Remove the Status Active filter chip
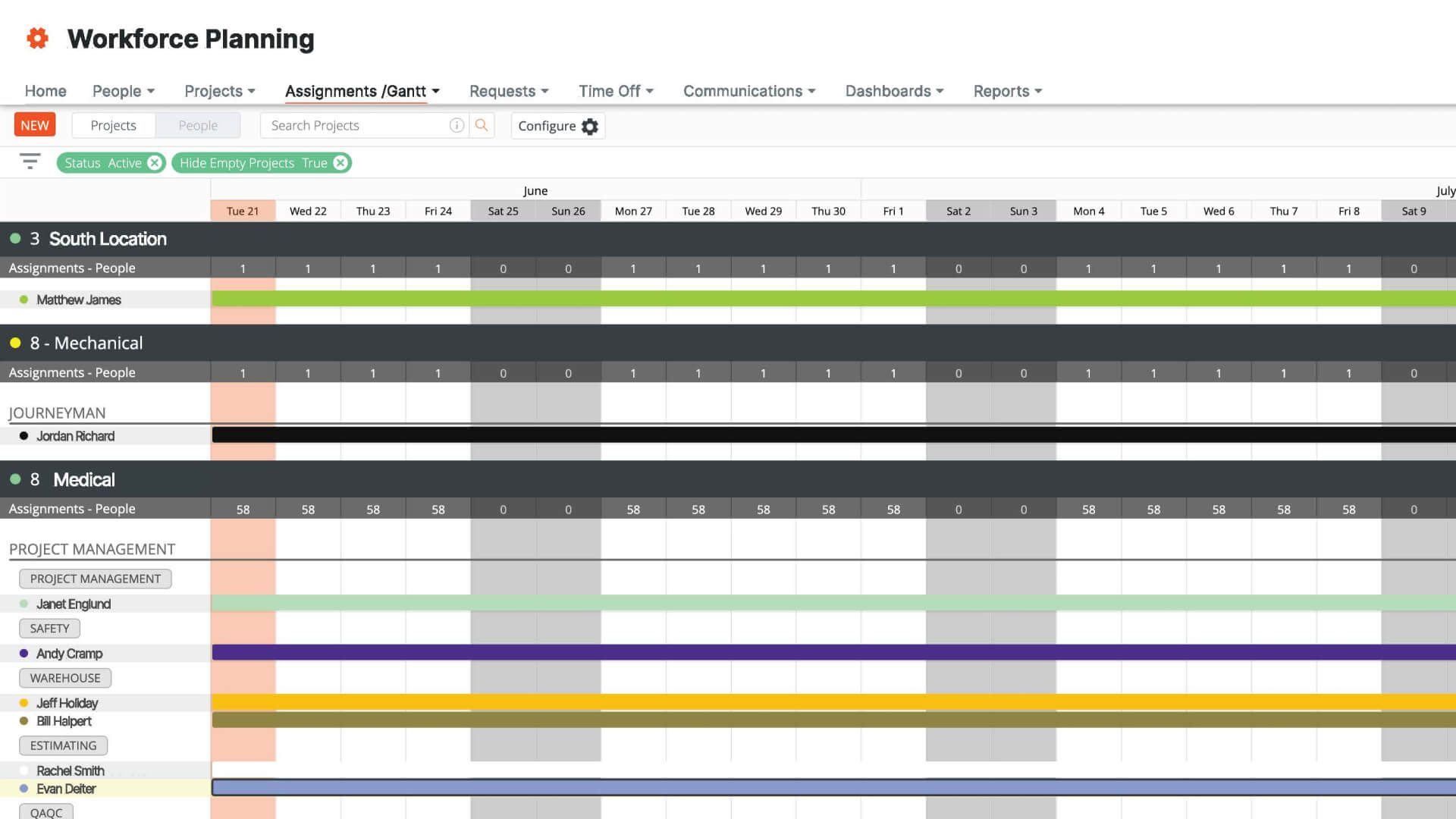 pyautogui.click(x=154, y=162)
